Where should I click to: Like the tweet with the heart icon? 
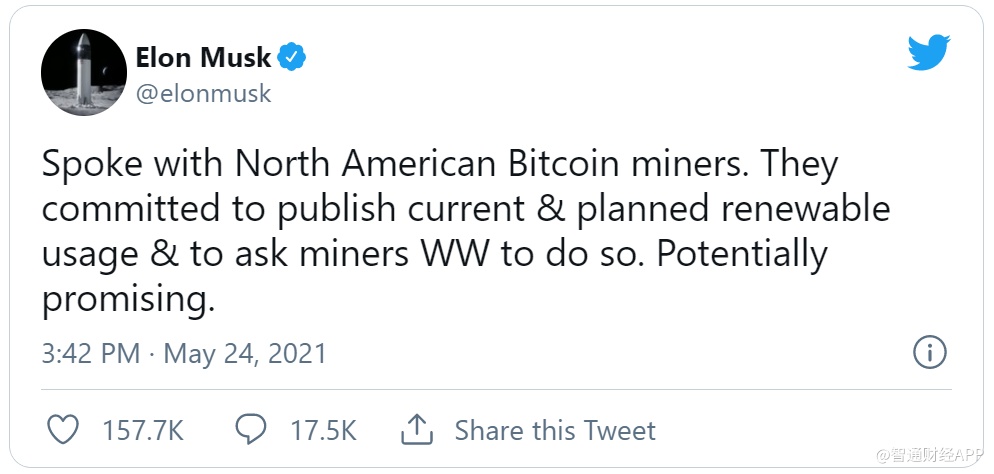(x=64, y=430)
